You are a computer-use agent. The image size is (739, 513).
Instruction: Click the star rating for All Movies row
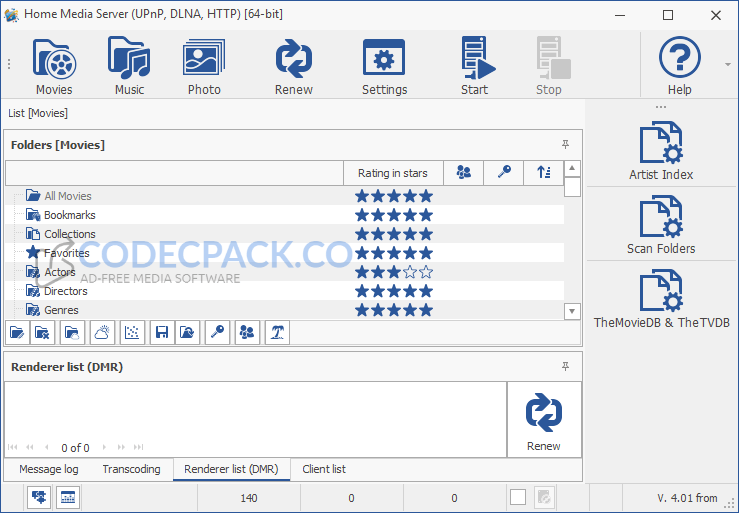pos(394,196)
